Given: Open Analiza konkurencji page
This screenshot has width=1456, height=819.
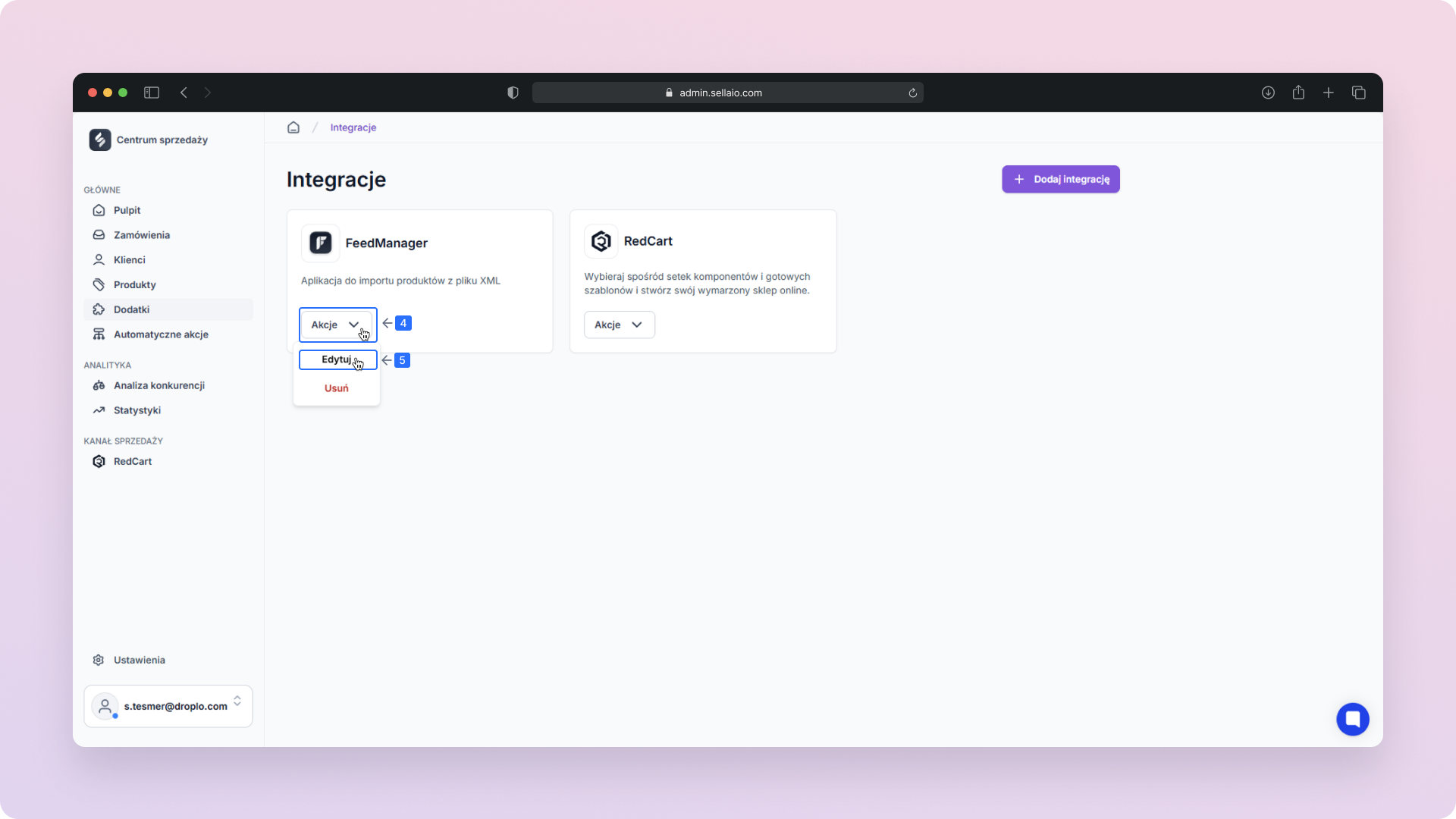Looking at the screenshot, I should coord(168,385).
